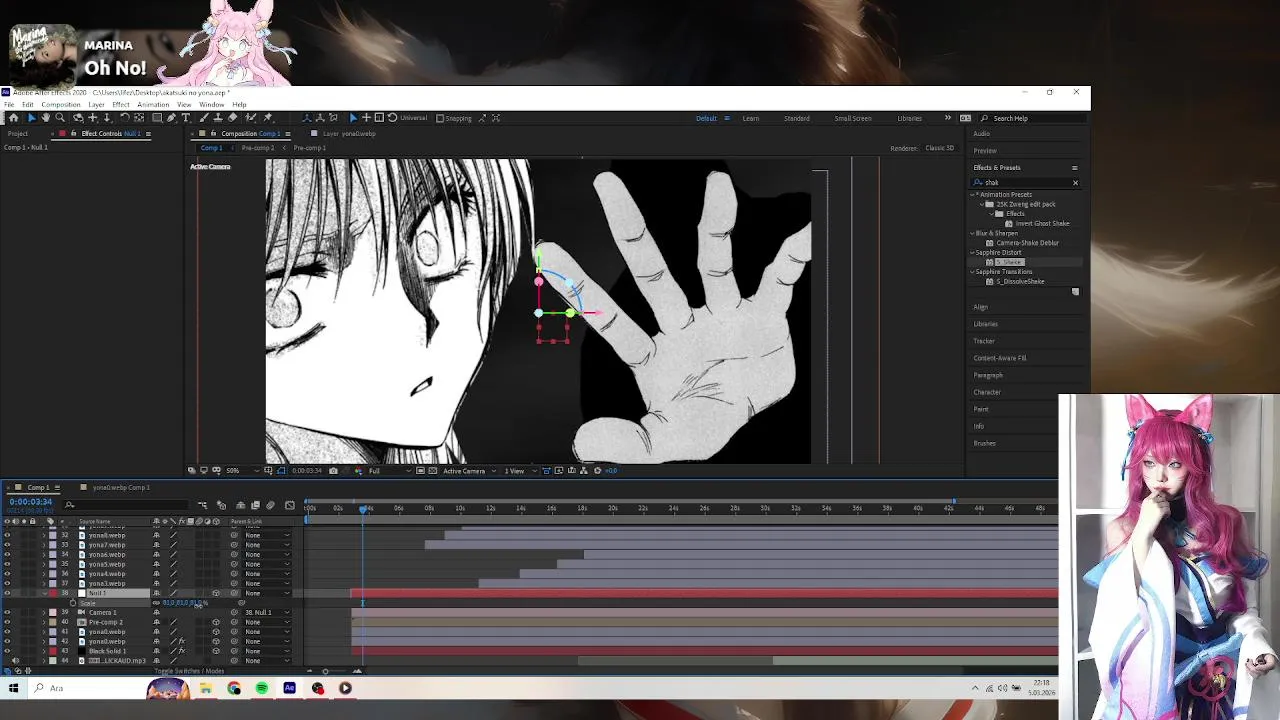The height and width of the screenshot is (720, 1280).
Task: Select the Type text tool
Action: pyautogui.click(x=185, y=118)
